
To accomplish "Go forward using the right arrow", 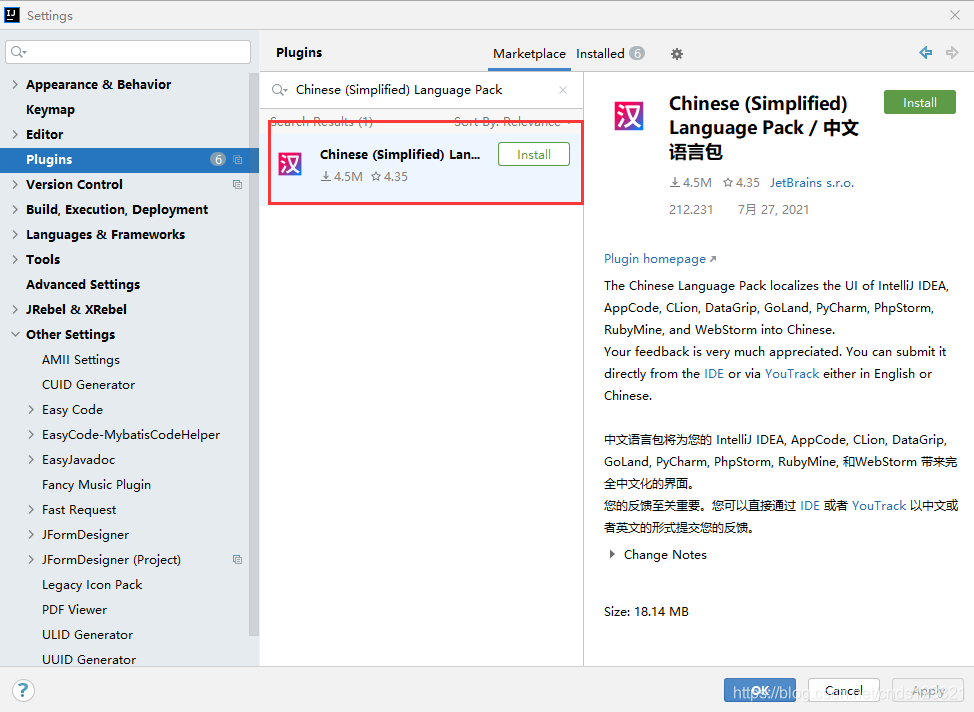I will tap(952, 53).
